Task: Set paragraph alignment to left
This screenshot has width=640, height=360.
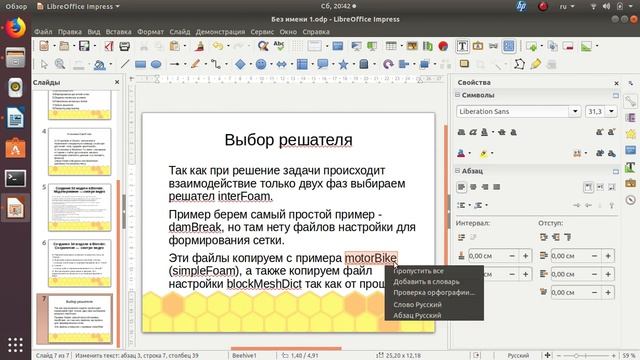Action: 461,187
